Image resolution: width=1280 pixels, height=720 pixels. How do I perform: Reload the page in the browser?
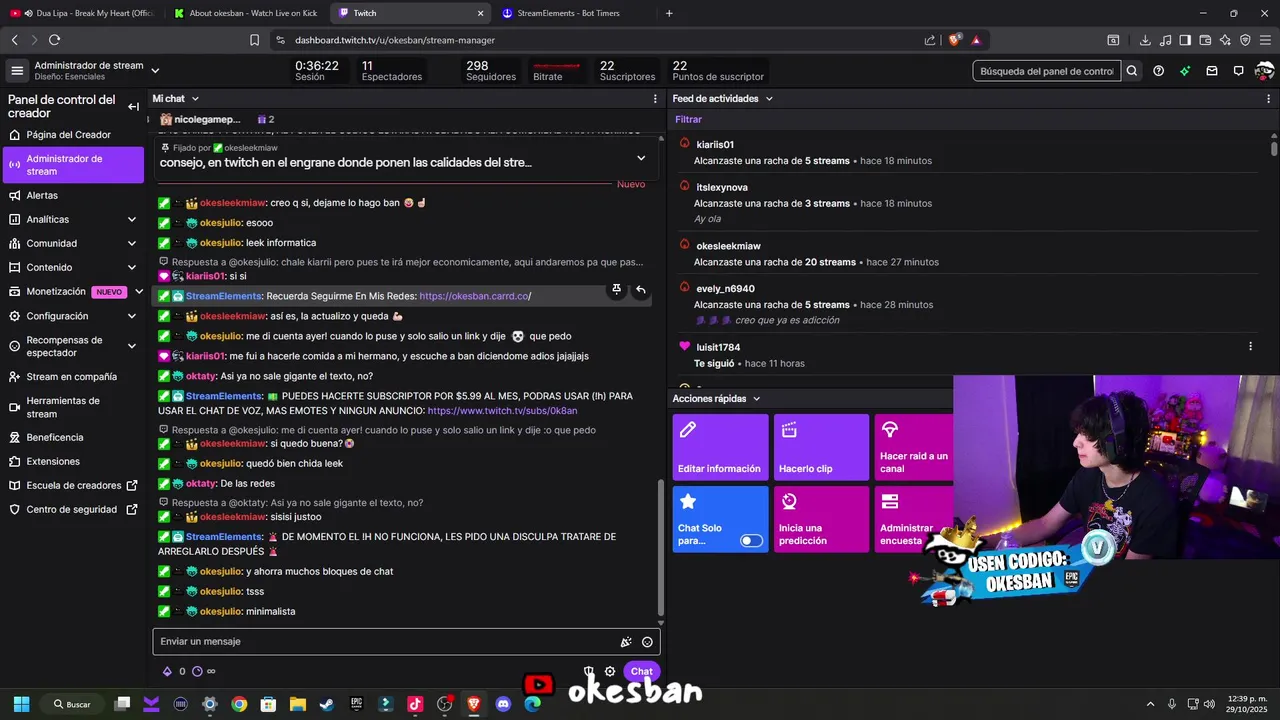[54, 40]
